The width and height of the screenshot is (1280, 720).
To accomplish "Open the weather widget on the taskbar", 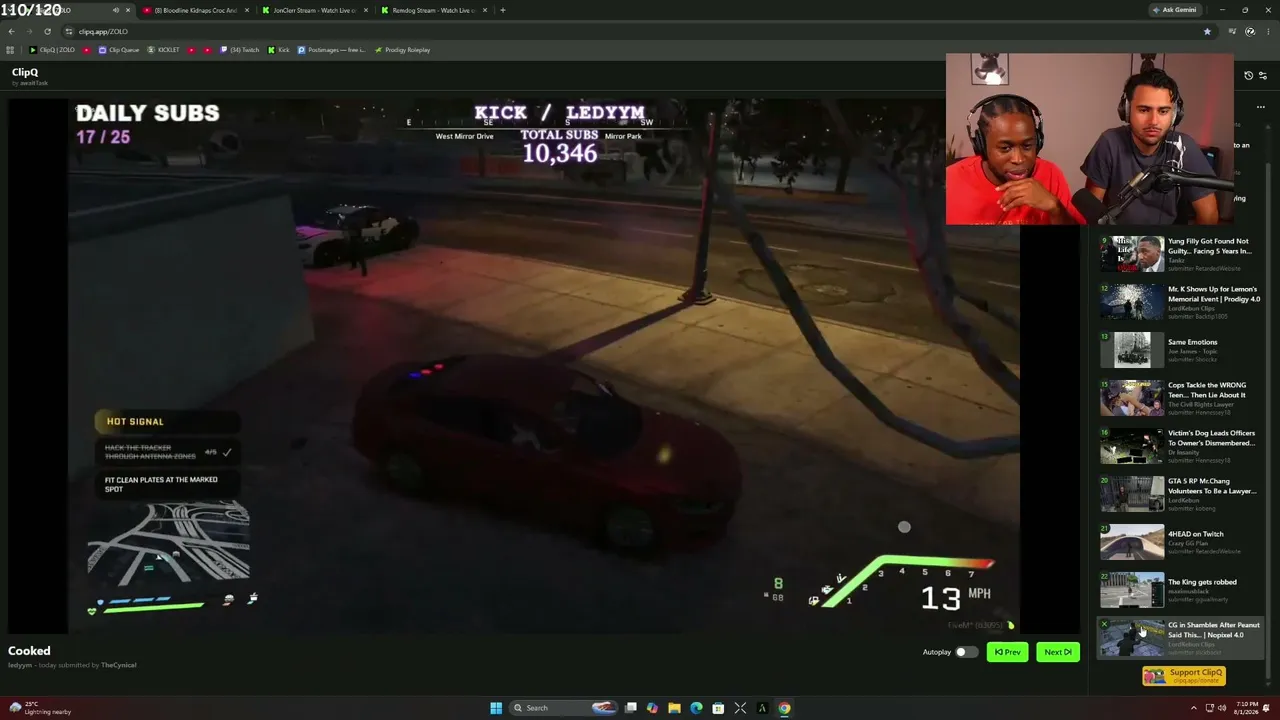I will (x=40, y=708).
